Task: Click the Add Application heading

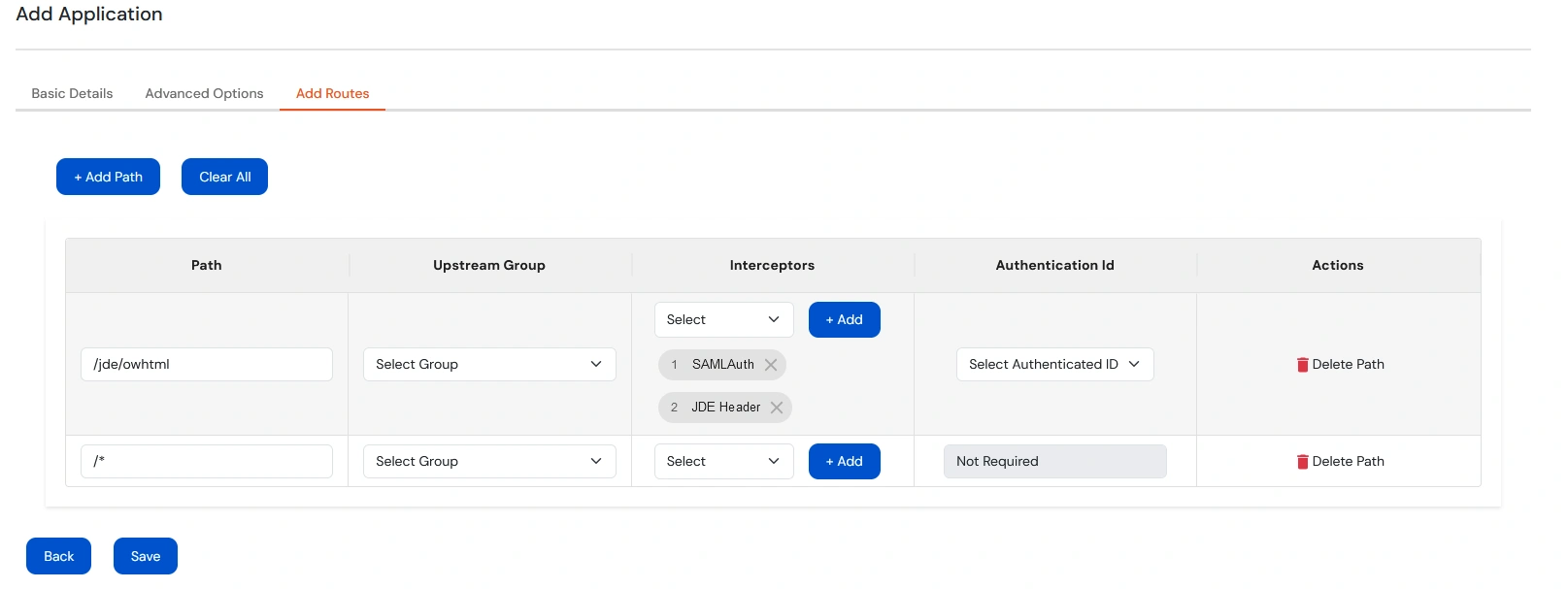Action: [x=89, y=14]
